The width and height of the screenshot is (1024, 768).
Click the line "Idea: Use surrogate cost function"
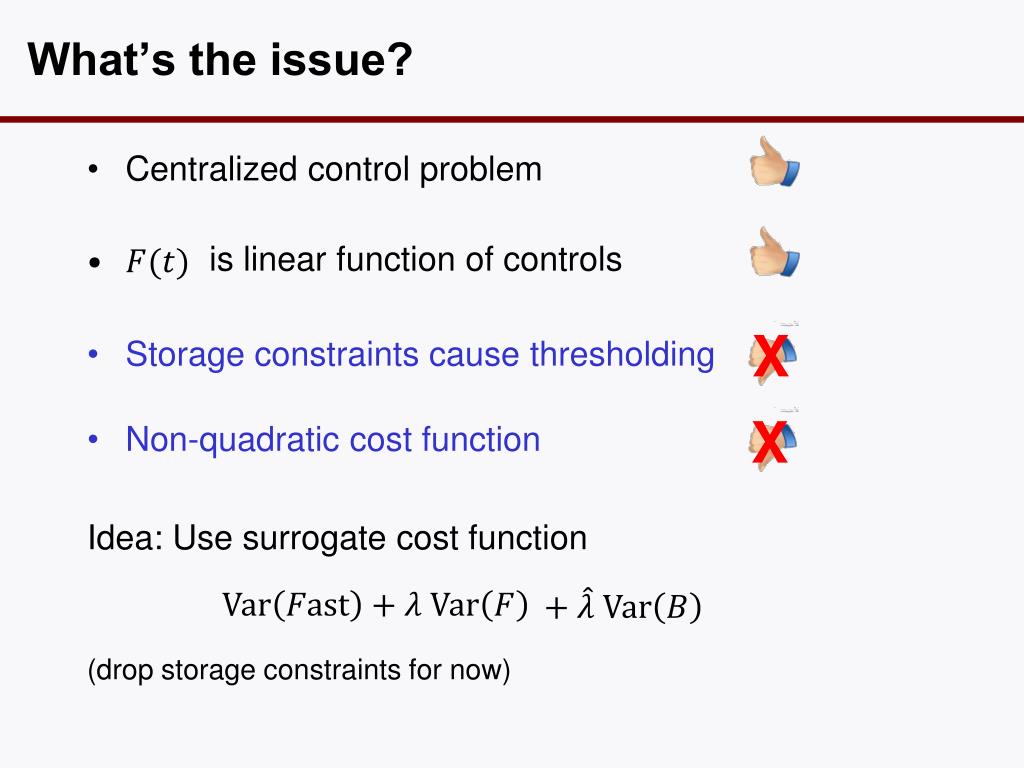[337, 538]
